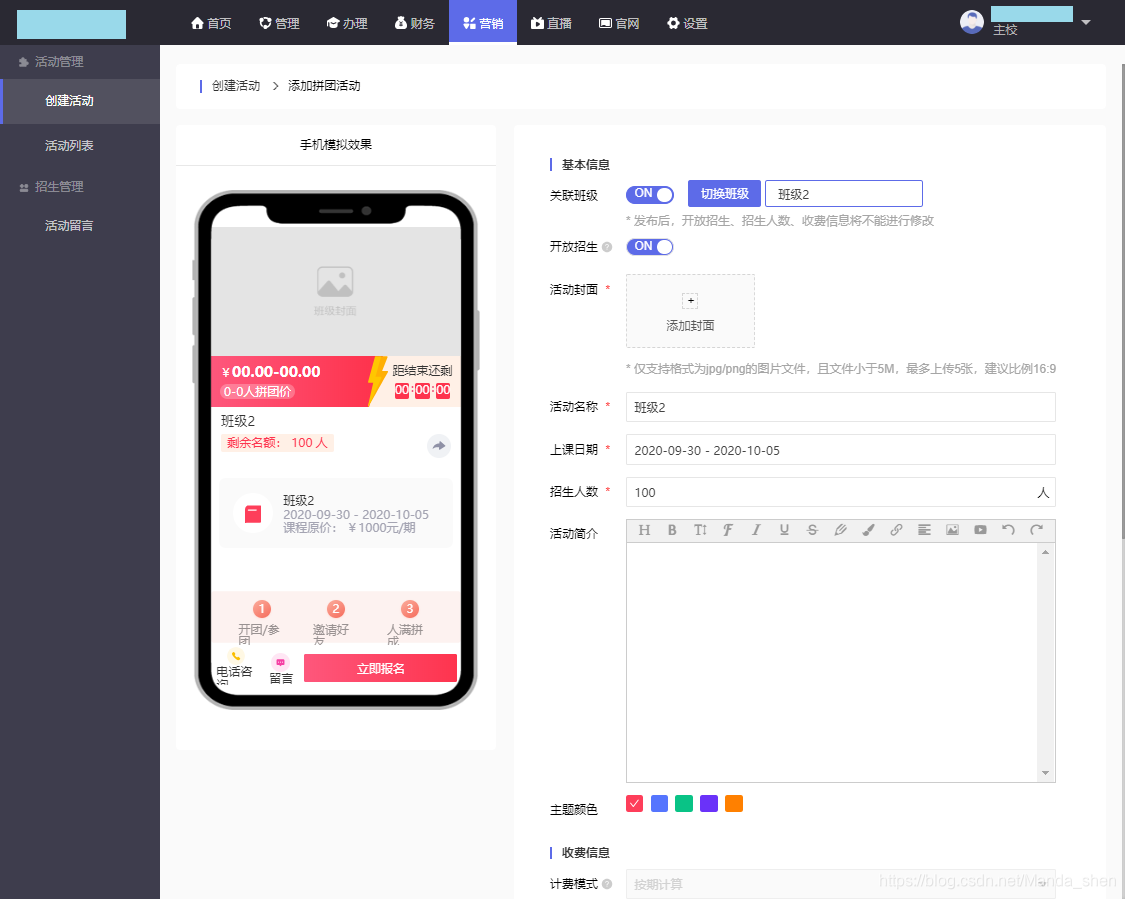Click the plus icon to add cover
1125x899 pixels.
click(690, 301)
